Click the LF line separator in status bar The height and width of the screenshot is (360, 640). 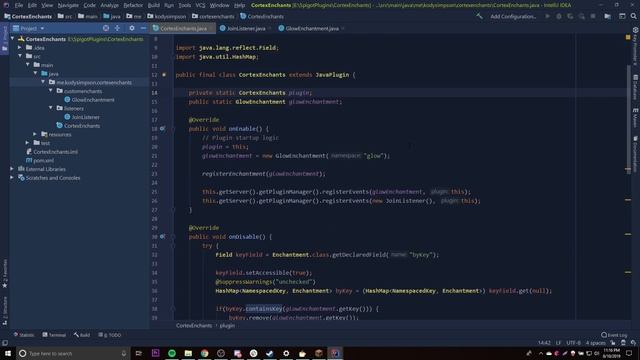[x=558, y=343]
